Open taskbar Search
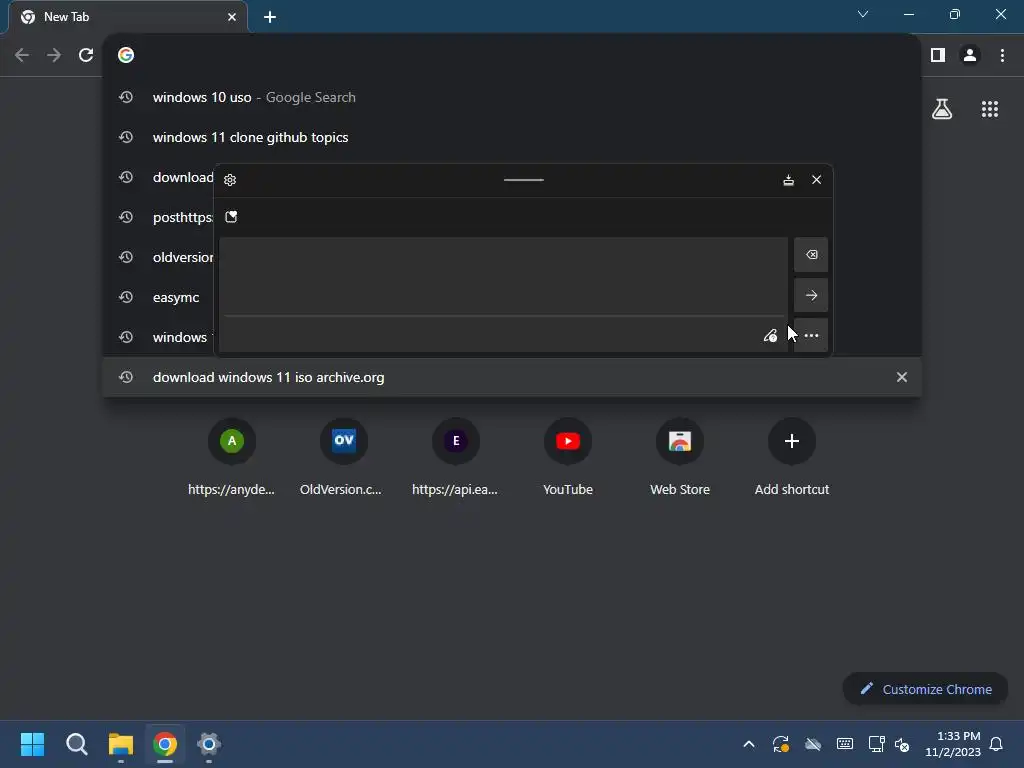1024x768 pixels. (76, 744)
